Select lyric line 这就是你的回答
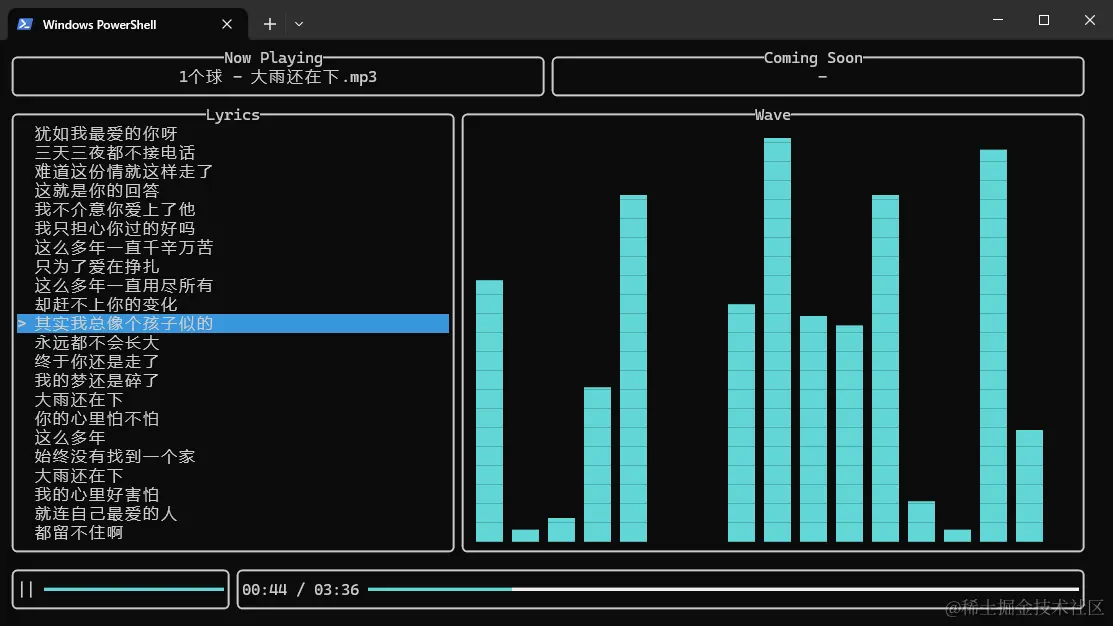This screenshot has height=626, width=1113. (97, 190)
